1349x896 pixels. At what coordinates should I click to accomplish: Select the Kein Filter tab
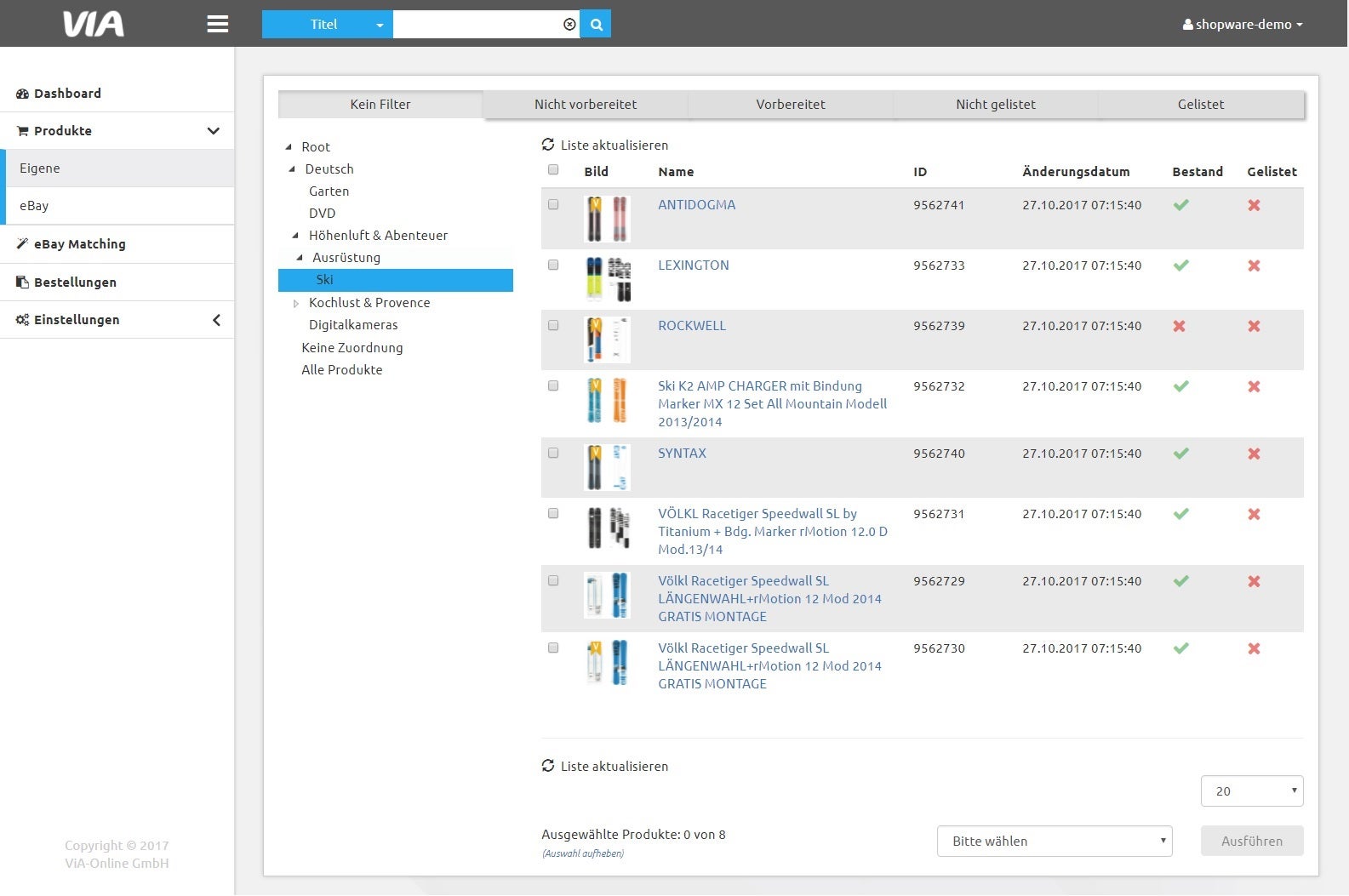tap(380, 104)
